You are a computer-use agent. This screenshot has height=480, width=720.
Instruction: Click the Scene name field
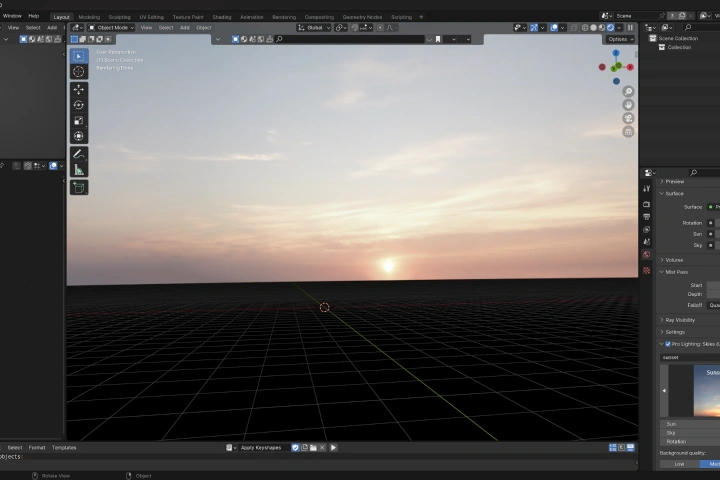[635, 16]
